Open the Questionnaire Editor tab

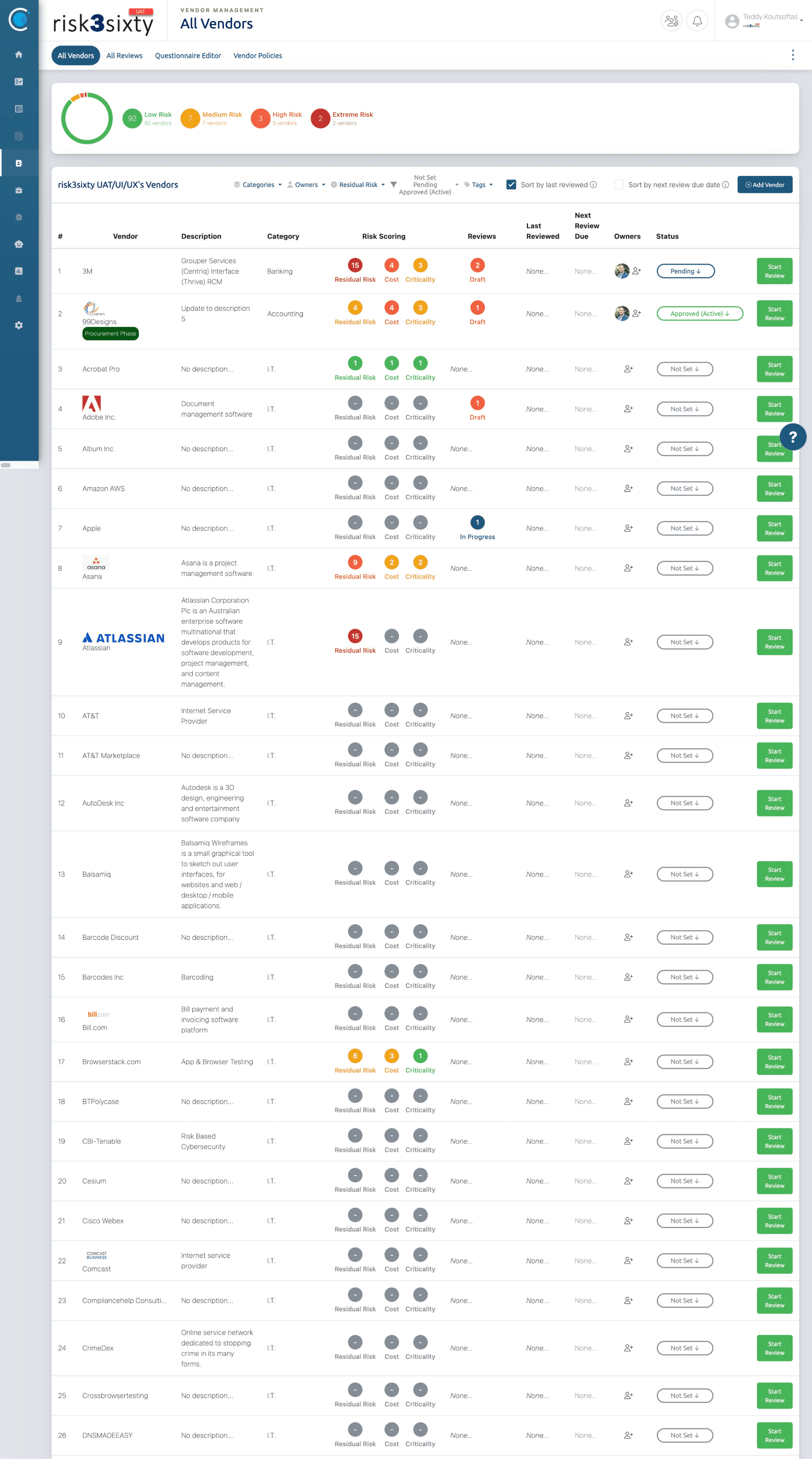187,56
